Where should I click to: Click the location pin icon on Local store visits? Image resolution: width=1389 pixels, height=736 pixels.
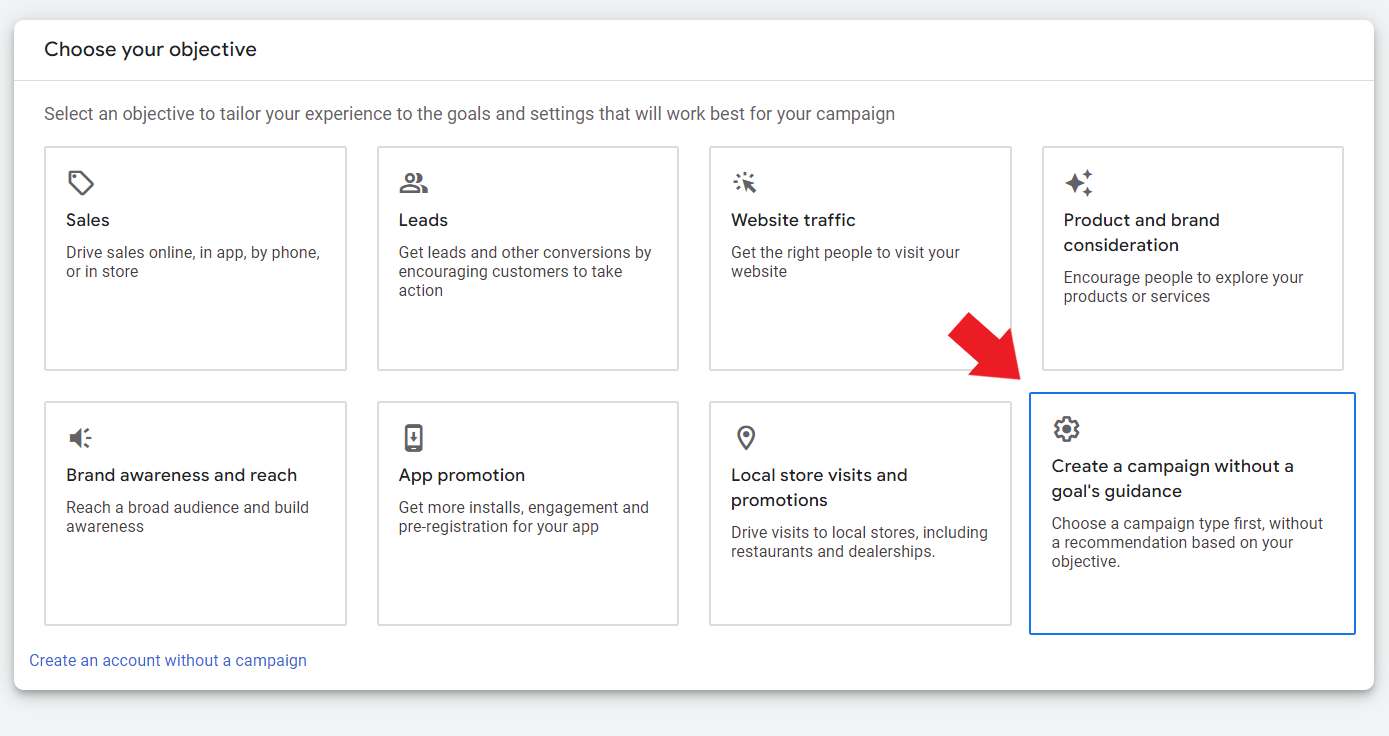746,437
